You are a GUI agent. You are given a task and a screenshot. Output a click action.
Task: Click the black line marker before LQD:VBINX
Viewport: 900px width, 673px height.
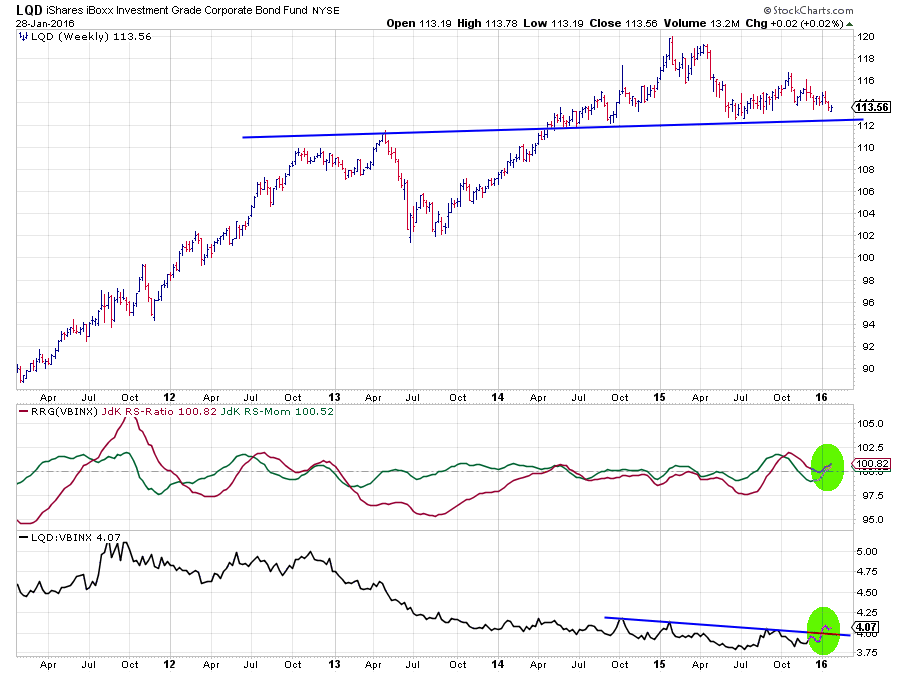click(23, 538)
